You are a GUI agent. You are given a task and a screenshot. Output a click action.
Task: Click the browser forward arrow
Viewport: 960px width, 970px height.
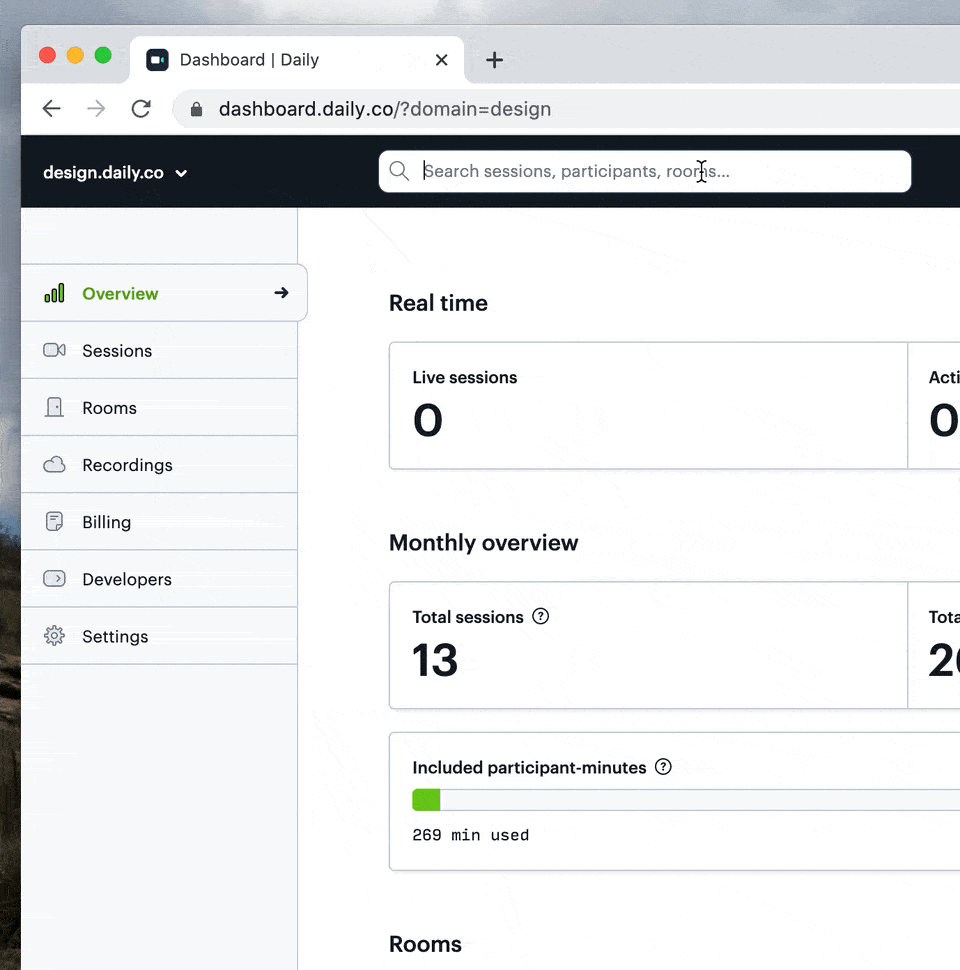point(96,109)
